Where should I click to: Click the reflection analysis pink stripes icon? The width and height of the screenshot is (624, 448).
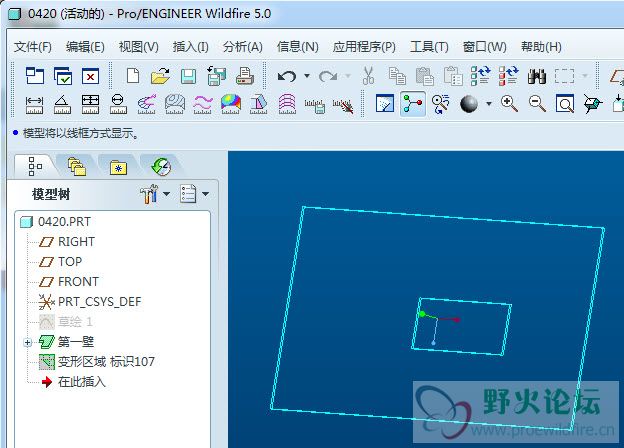pos(287,104)
